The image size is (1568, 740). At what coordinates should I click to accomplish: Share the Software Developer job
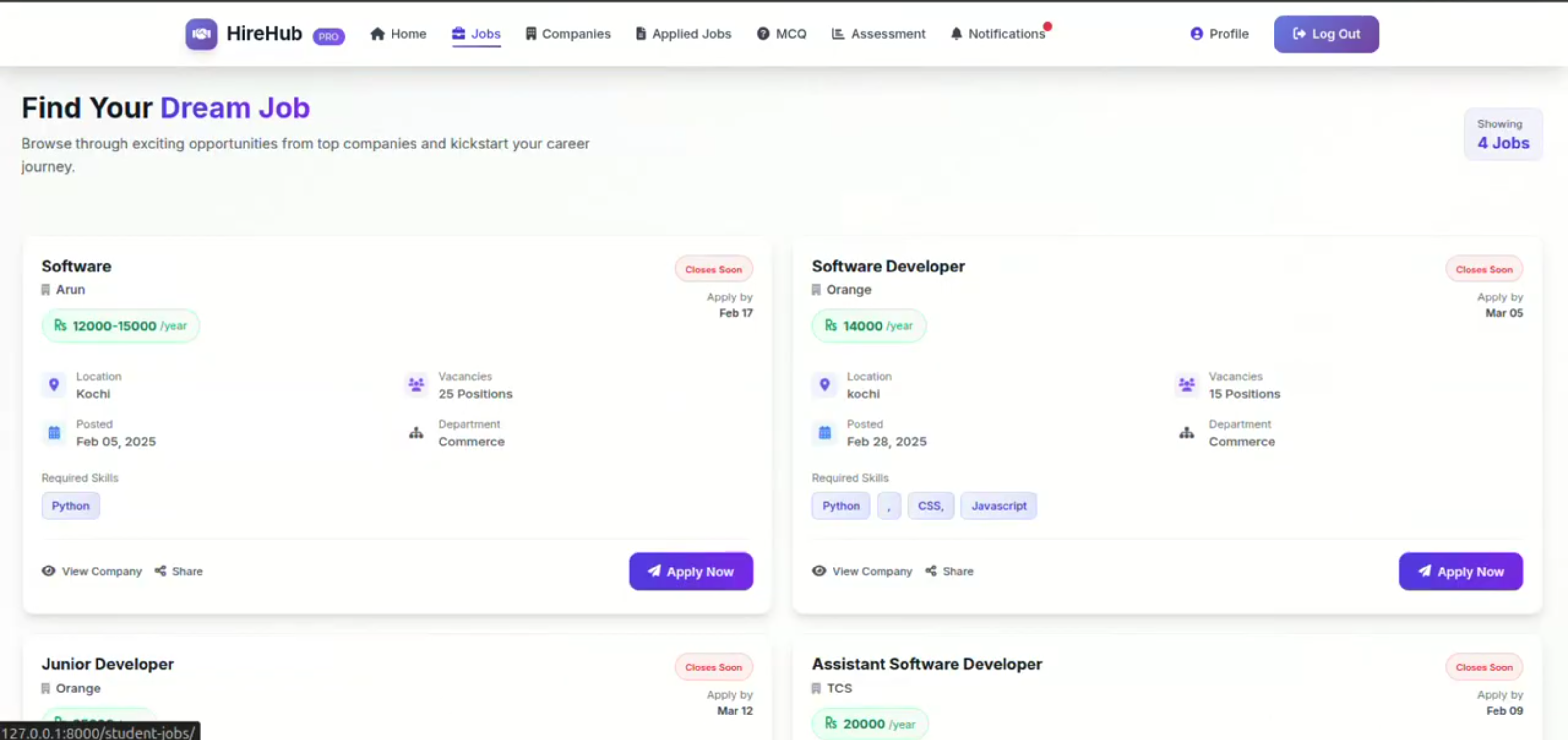[949, 571]
